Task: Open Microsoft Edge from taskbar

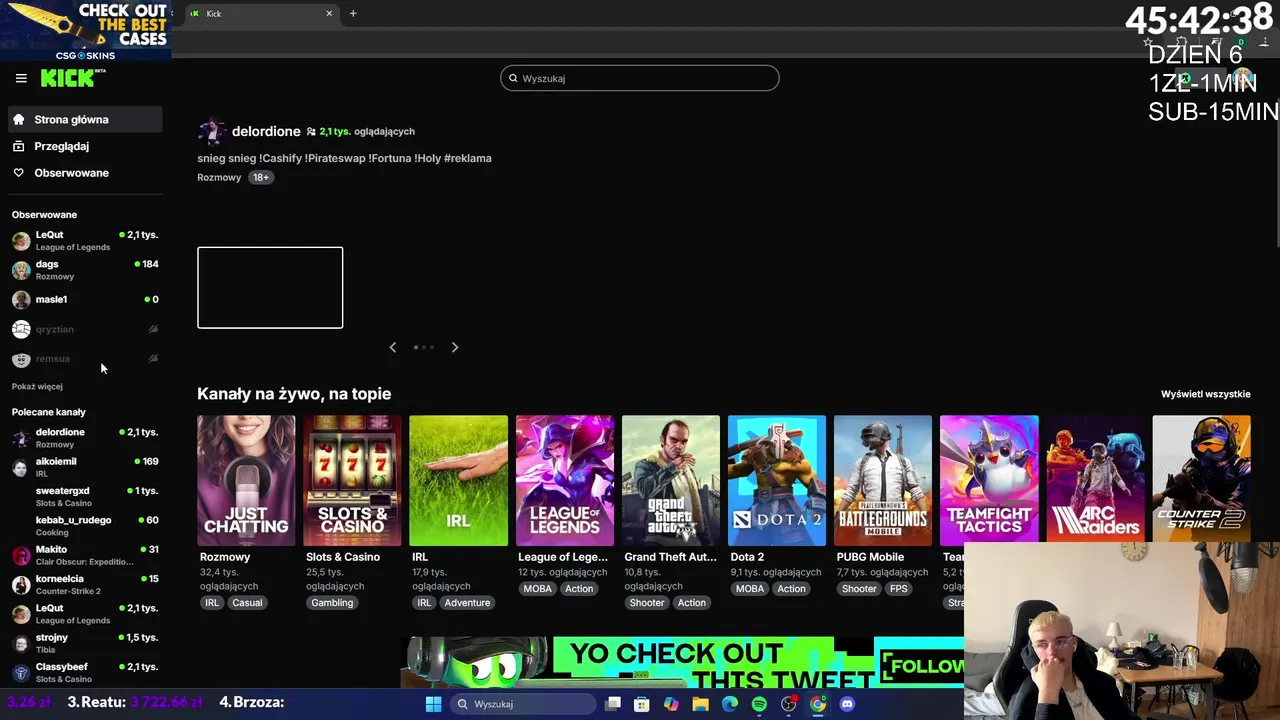Action: tap(730, 704)
